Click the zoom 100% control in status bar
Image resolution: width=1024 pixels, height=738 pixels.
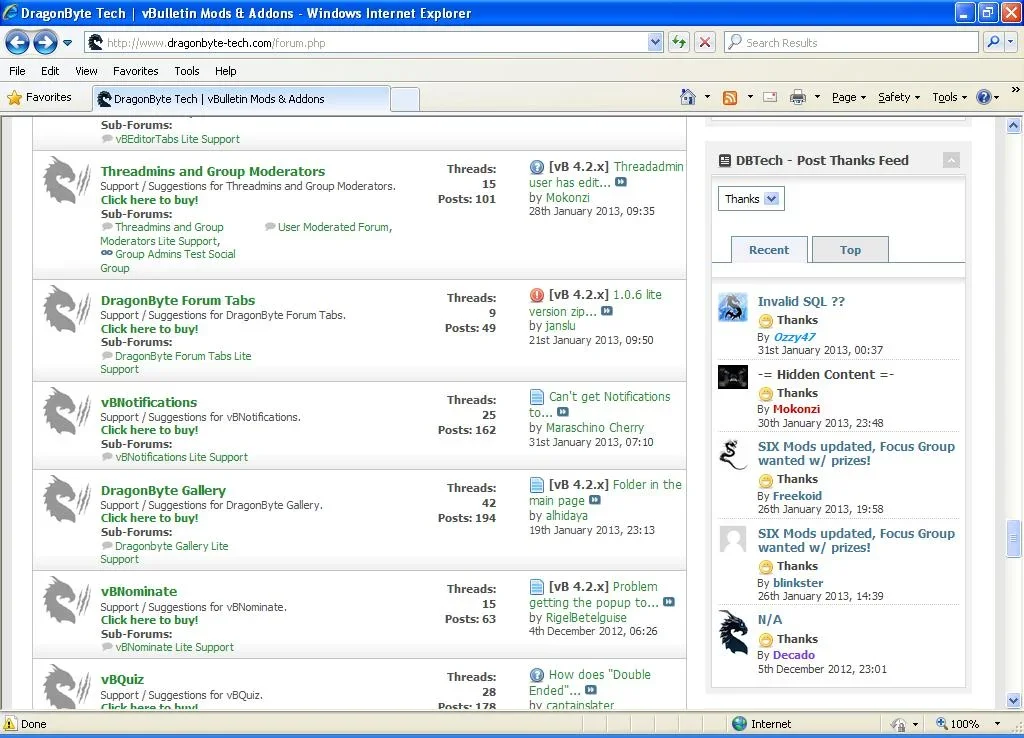957,724
